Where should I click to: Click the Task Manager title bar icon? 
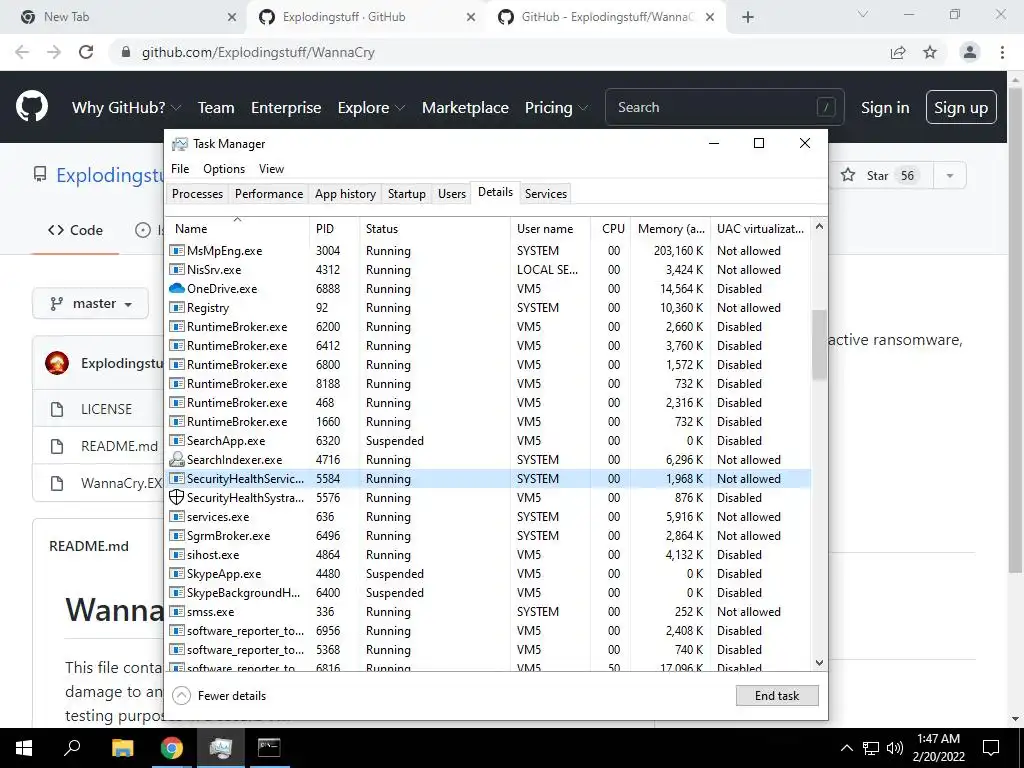pyautogui.click(x=180, y=144)
